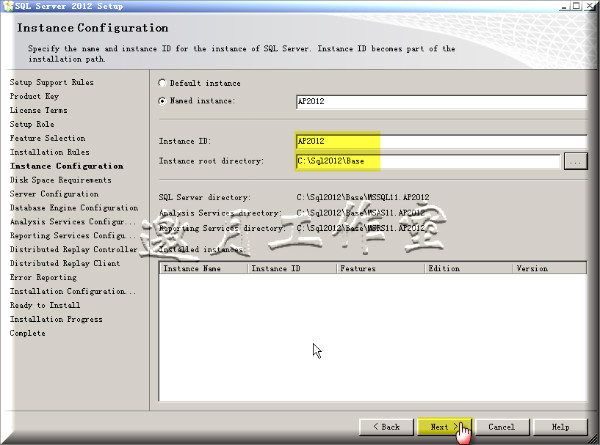Click the License Terms step
The width and height of the screenshot is (600, 445).
tap(39, 110)
